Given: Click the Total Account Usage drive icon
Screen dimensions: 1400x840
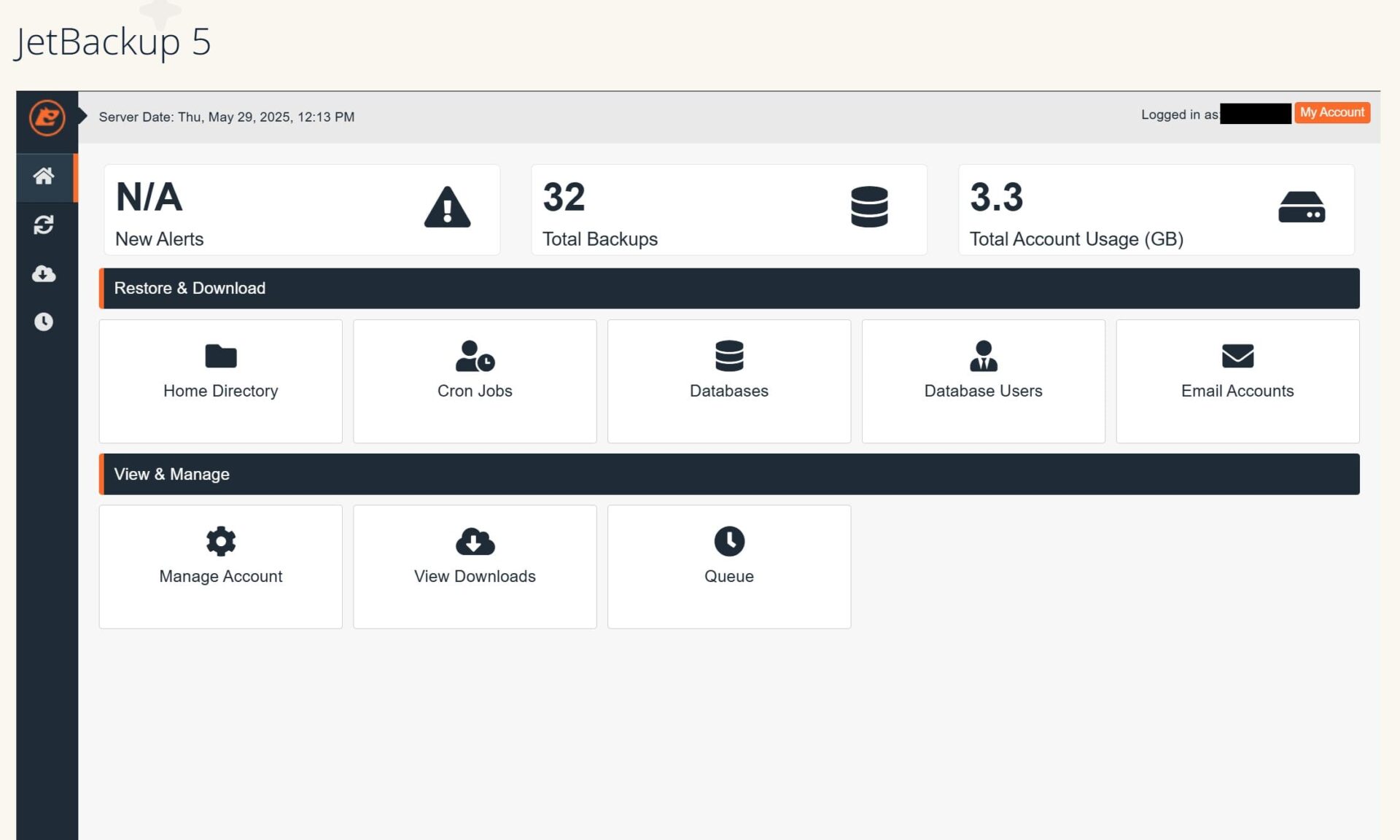Looking at the screenshot, I should click(x=1302, y=207).
